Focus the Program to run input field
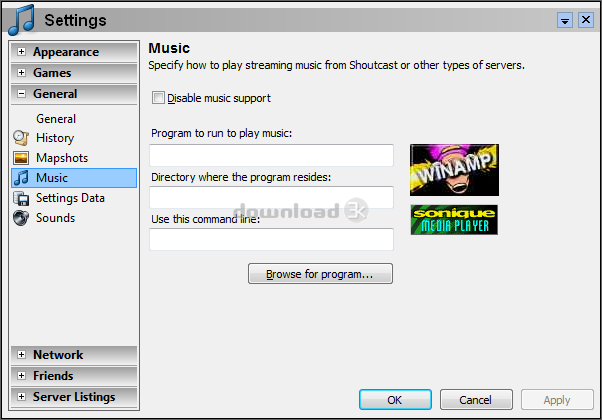Image resolution: width=602 pixels, height=420 pixels. [x=271, y=155]
